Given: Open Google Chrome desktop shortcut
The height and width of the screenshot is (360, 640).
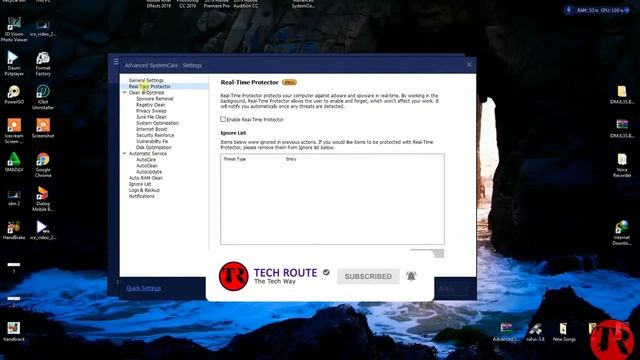Looking at the screenshot, I should click(x=43, y=165).
